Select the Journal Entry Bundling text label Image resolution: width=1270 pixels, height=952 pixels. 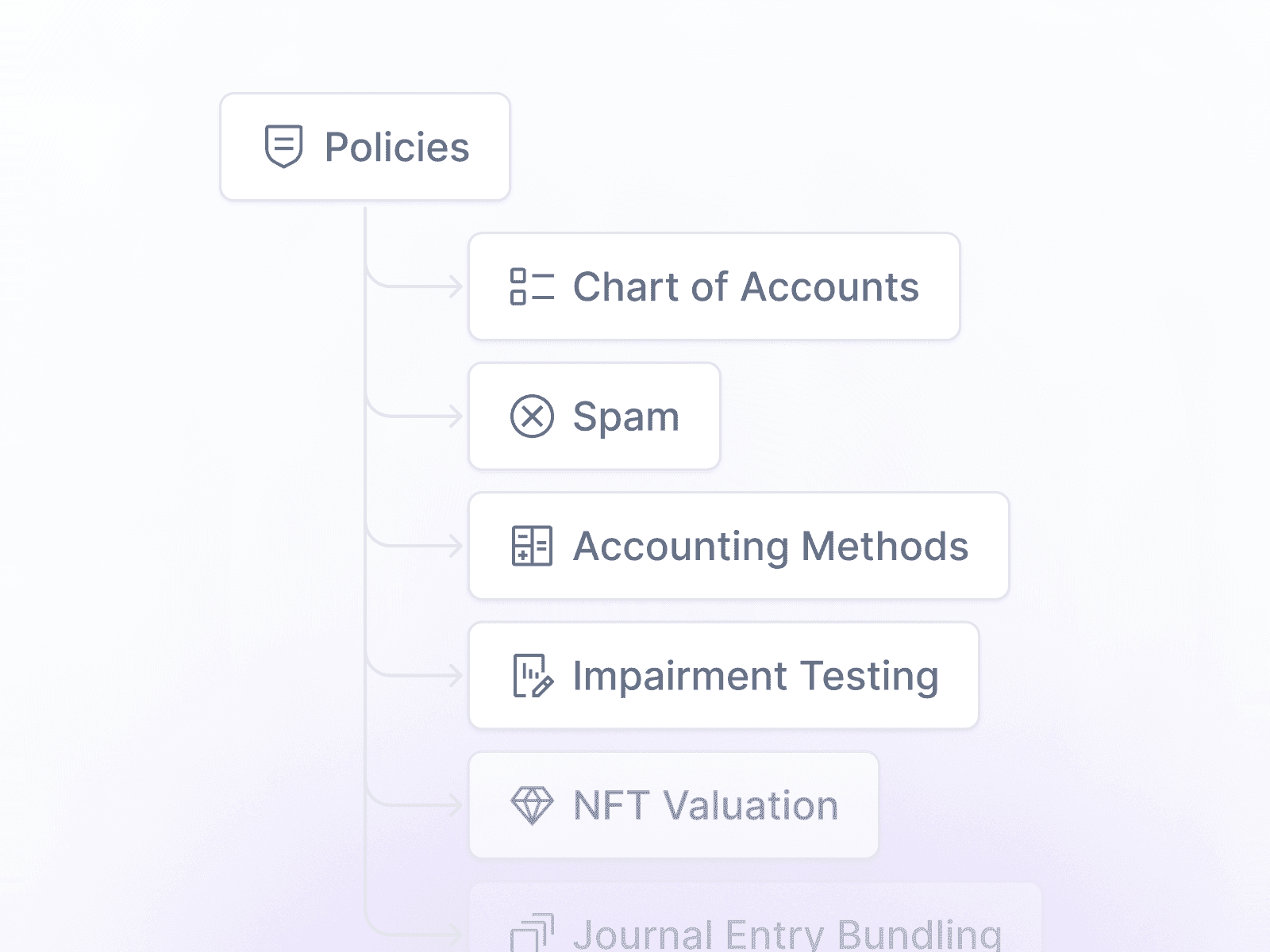coord(787,935)
